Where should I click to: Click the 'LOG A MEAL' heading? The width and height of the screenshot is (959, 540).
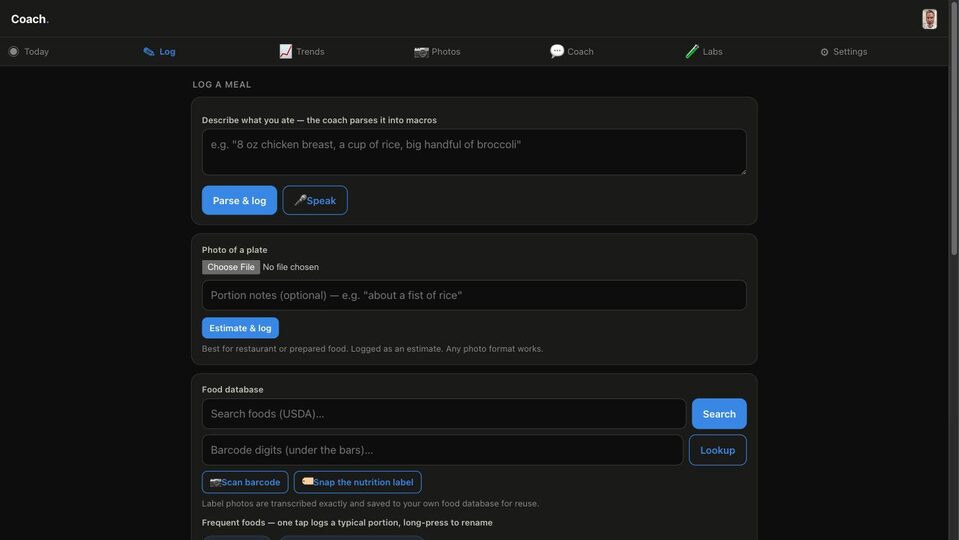click(221, 84)
